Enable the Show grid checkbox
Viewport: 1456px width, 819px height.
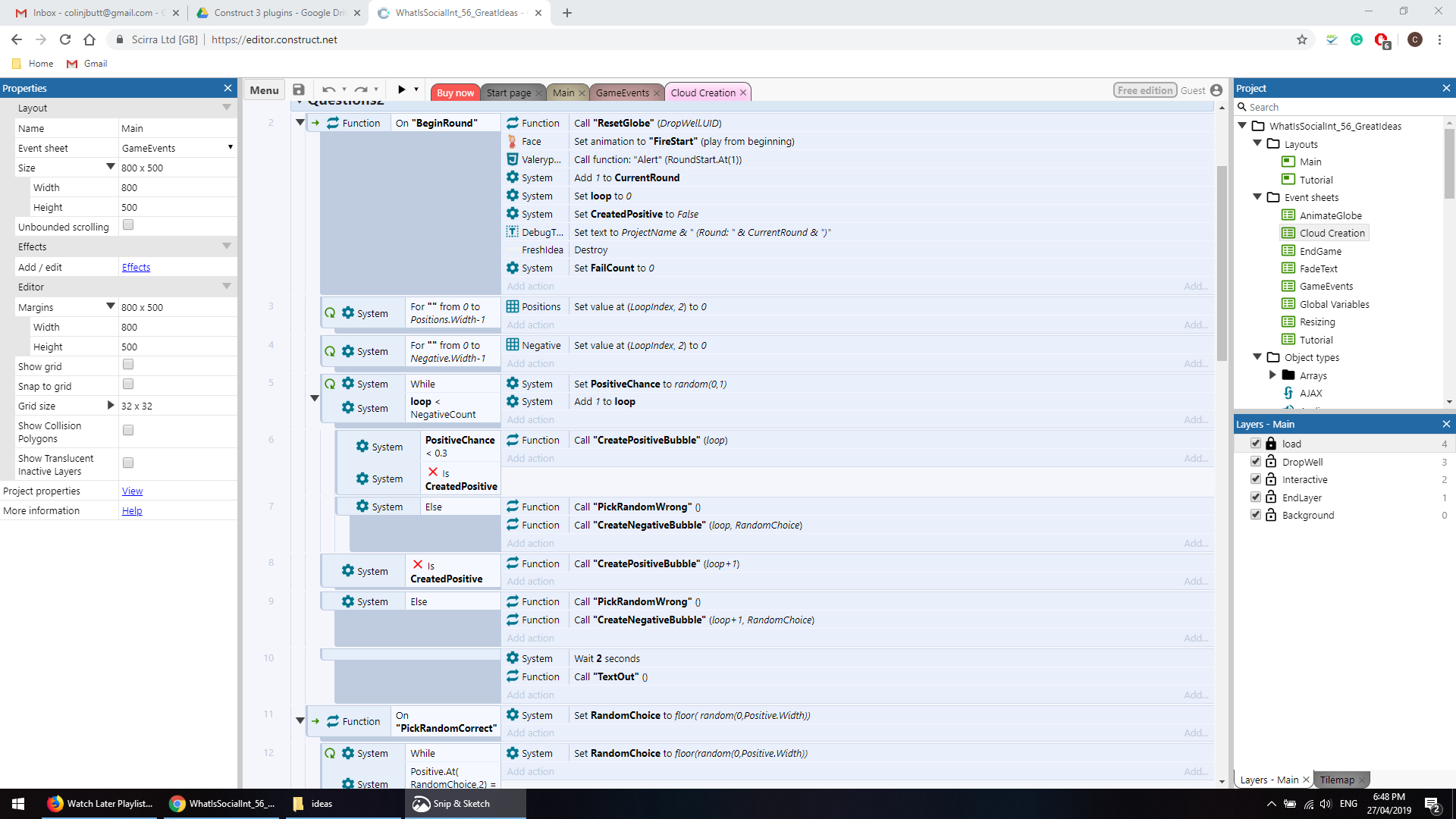tap(128, 365)
